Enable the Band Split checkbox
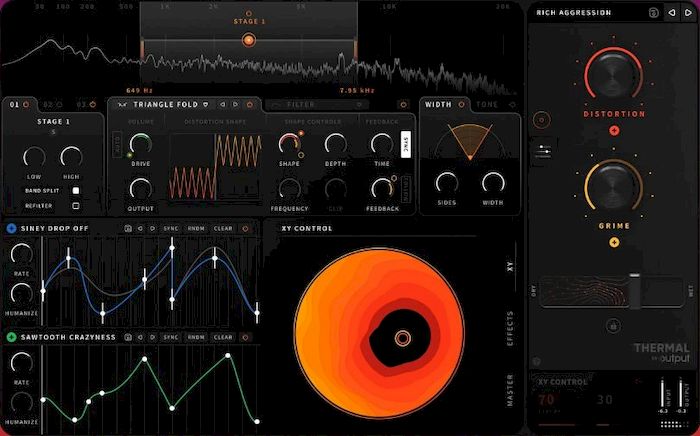 click(x=76, y=191)
